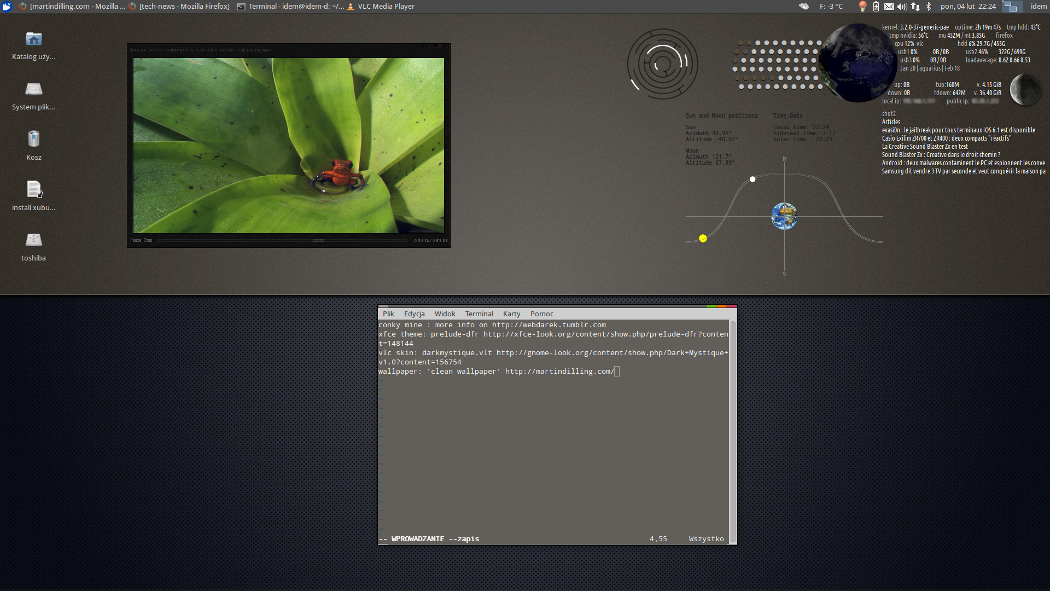
Task: Click the vim status line WPROWADZANIE --zapis
Action: click(x=429, y=539)
